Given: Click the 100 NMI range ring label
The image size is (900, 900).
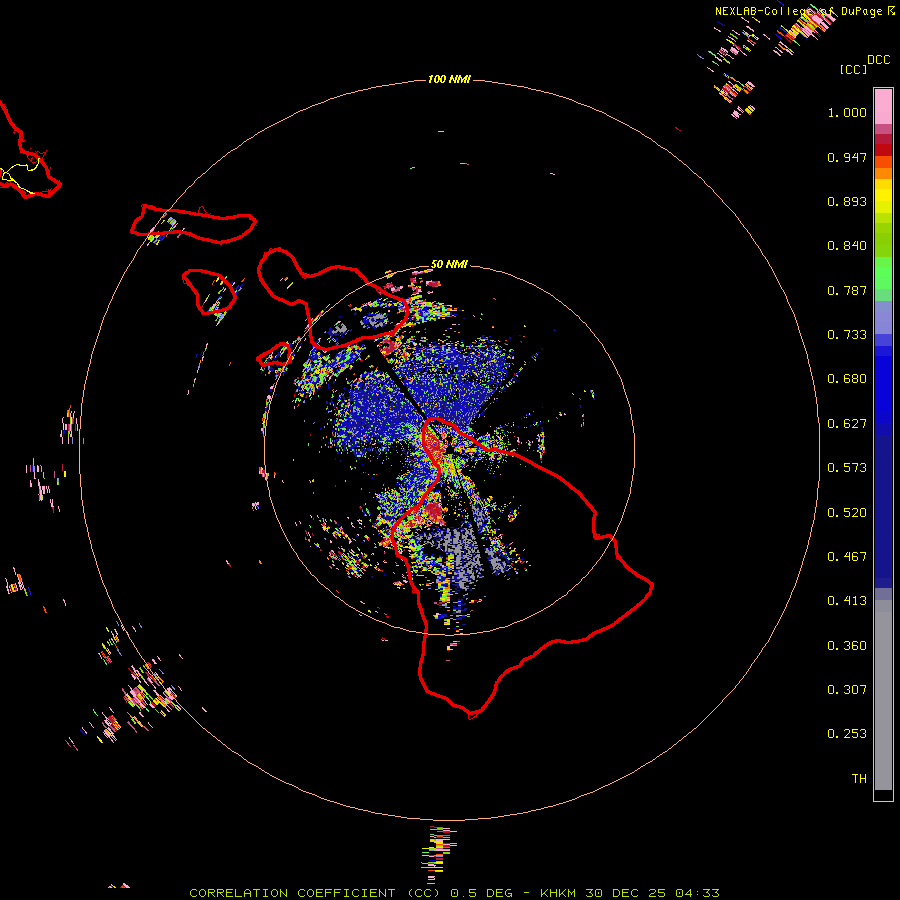Looking at the screenshot, I should [x=449, y=79].
